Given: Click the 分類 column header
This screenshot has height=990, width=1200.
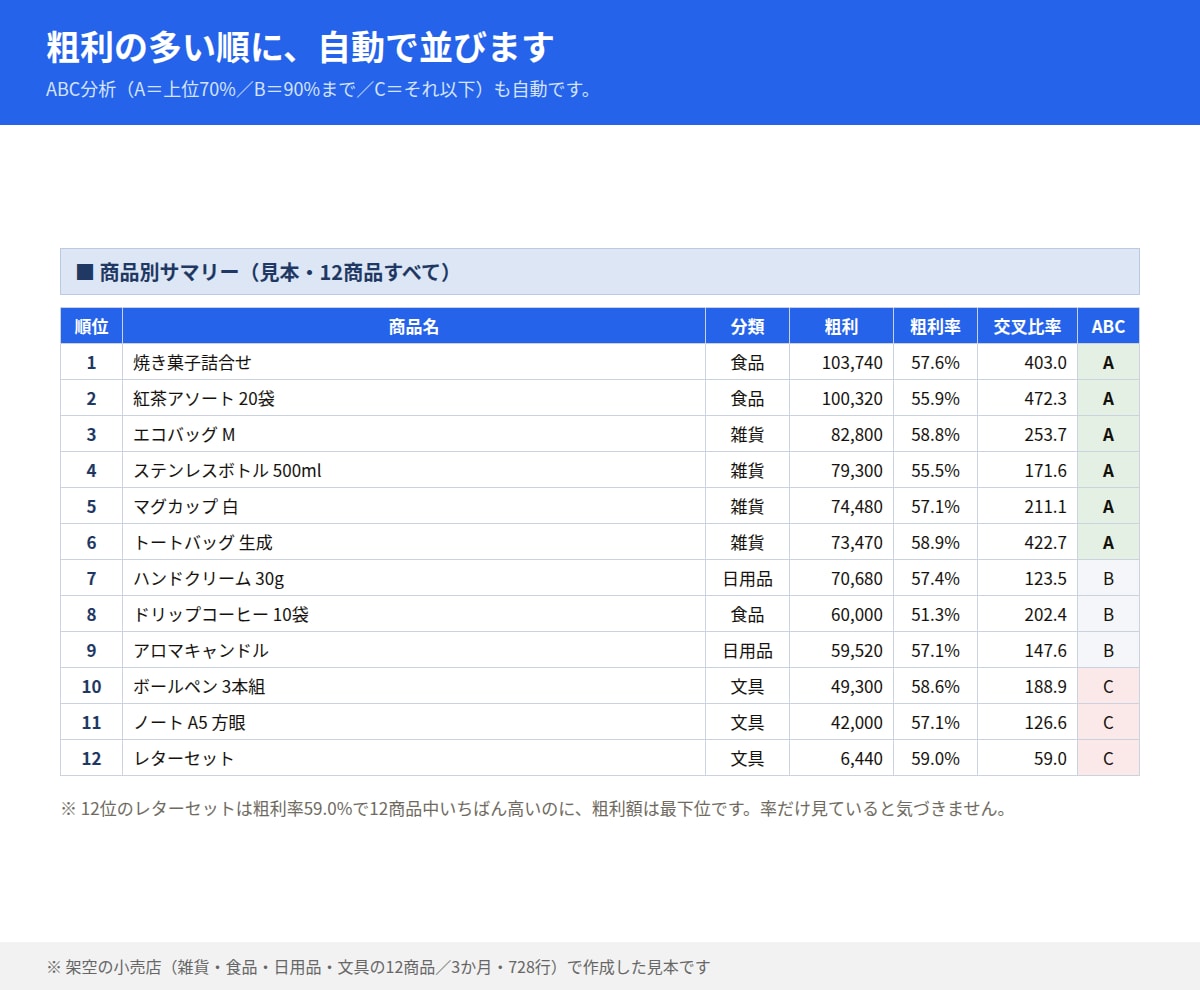Looking at the screenshot, I should coord(748,326).
